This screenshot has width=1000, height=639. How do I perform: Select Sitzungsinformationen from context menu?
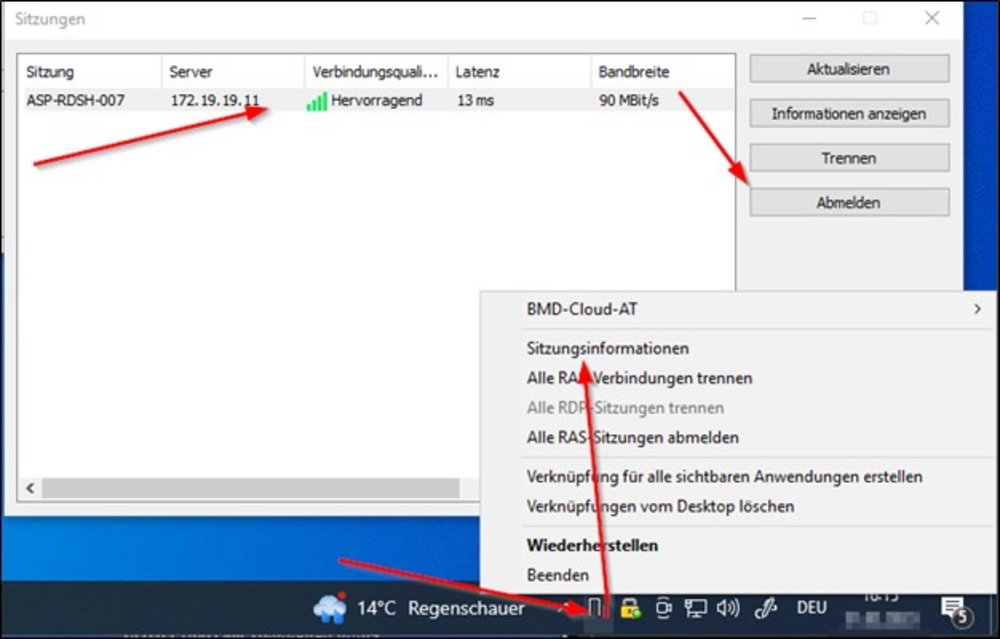coord(607,349)
